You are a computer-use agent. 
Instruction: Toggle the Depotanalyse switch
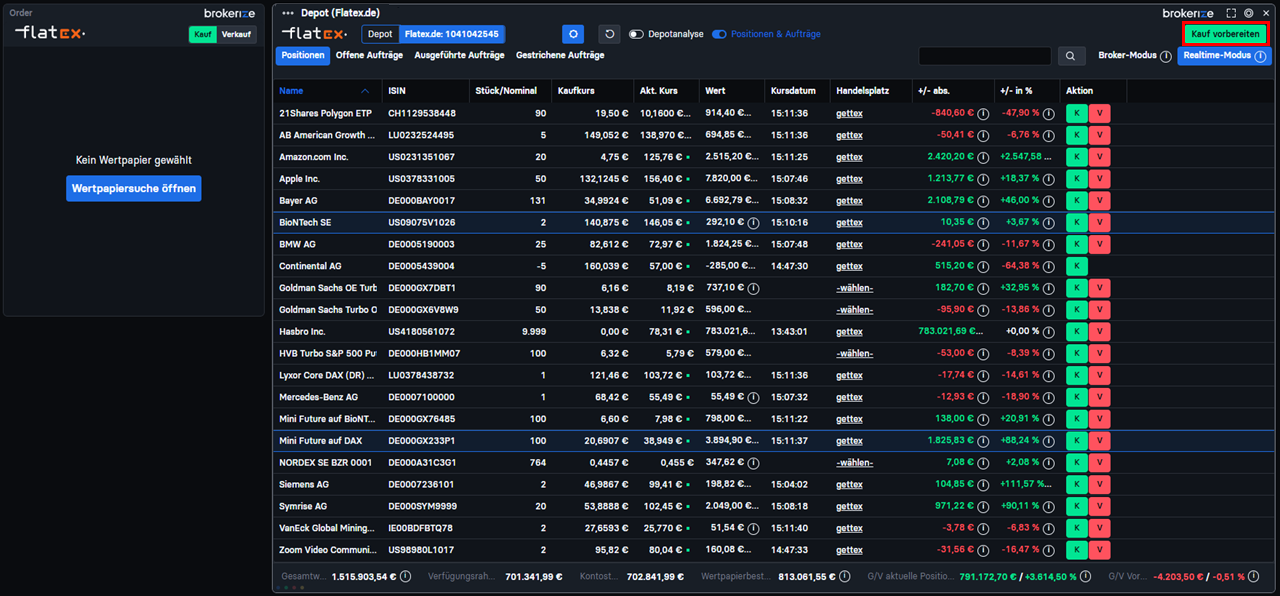tap(636, 34)
